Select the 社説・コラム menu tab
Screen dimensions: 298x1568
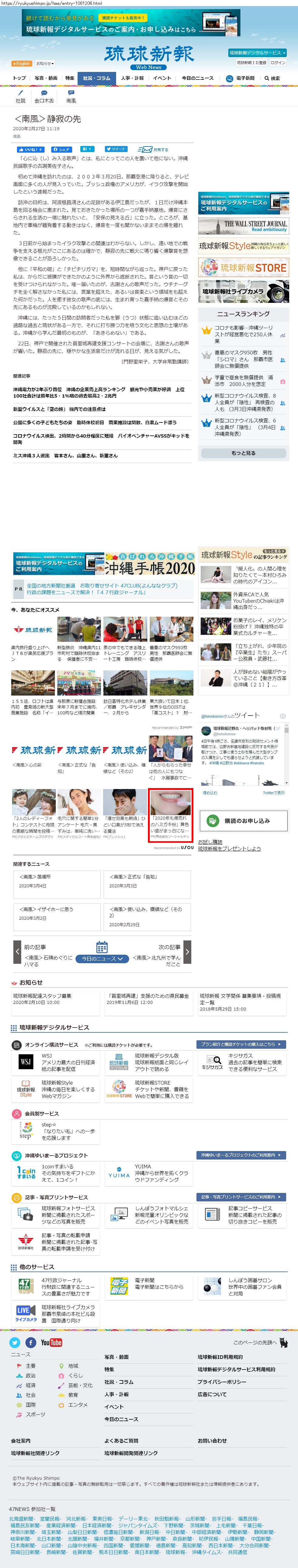pyautogui.click(x=97, y=78)
